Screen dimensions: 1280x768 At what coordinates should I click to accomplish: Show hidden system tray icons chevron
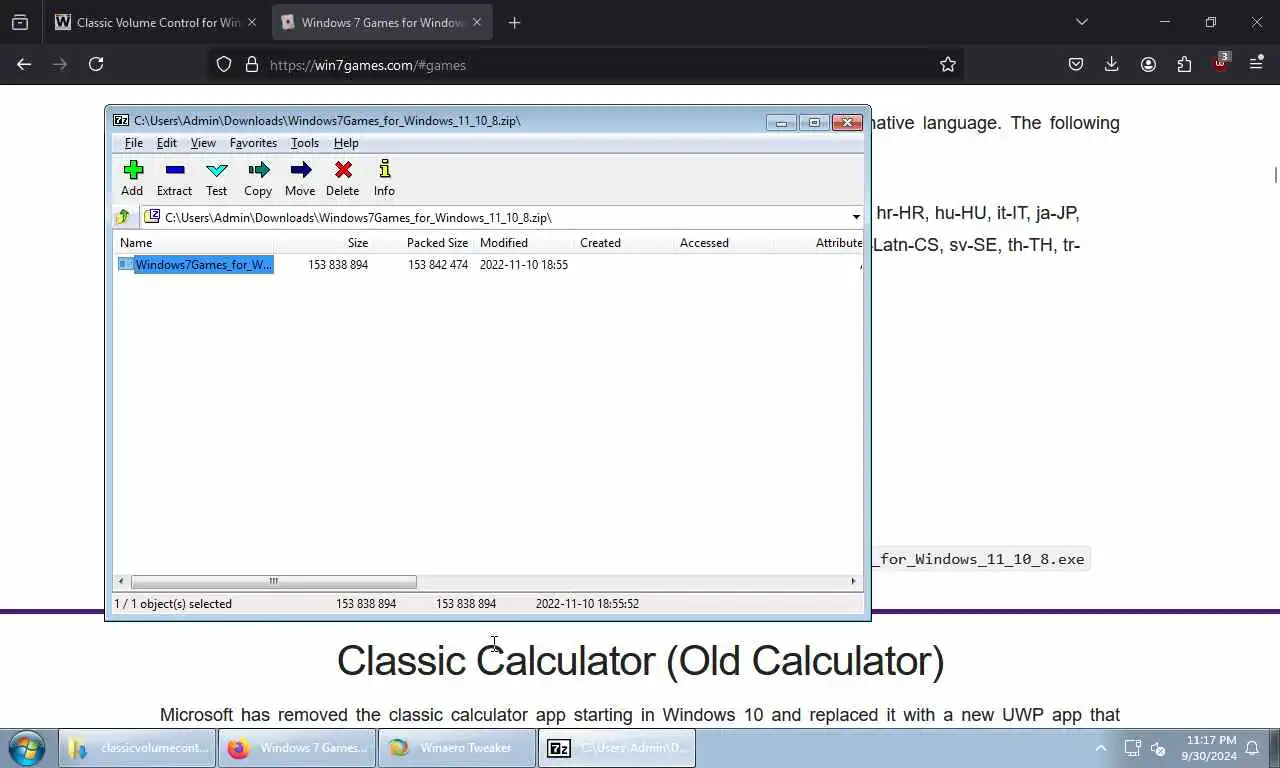click(x=1101, y=748)
